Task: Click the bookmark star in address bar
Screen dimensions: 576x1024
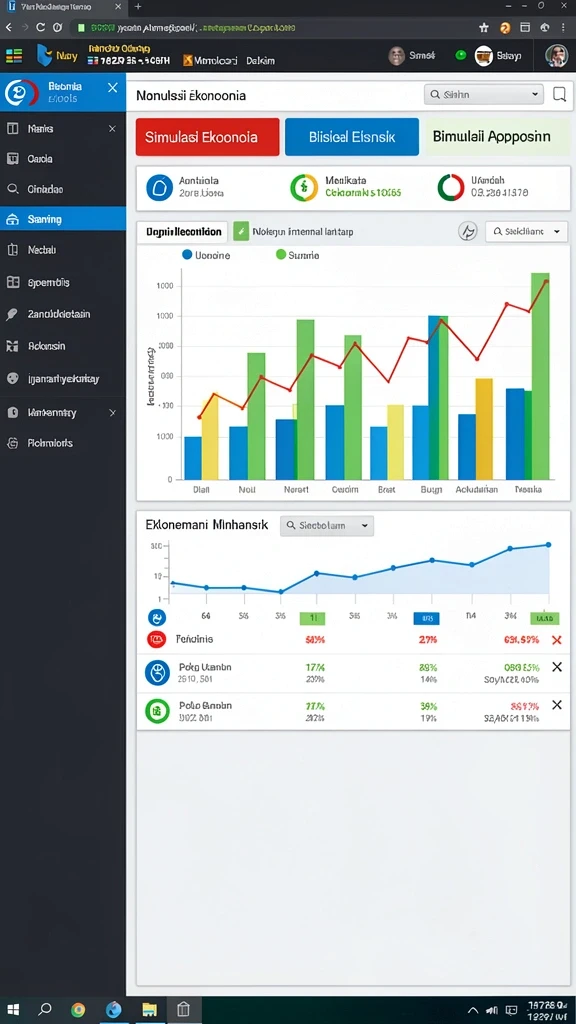Action: click(484, 28)
